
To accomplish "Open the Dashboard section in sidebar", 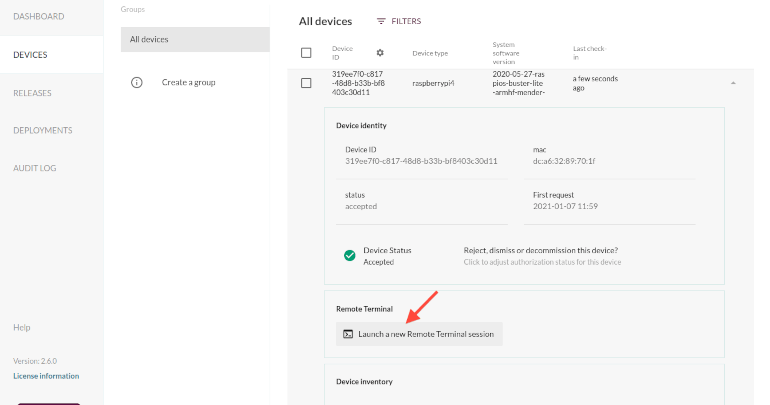I will pos(38,17).
